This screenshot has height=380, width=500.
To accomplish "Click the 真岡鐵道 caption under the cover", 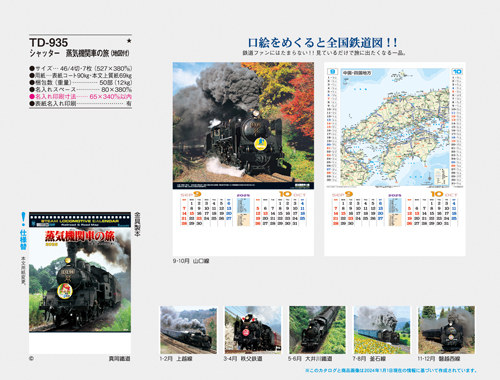I will click(x=120, y=359).
